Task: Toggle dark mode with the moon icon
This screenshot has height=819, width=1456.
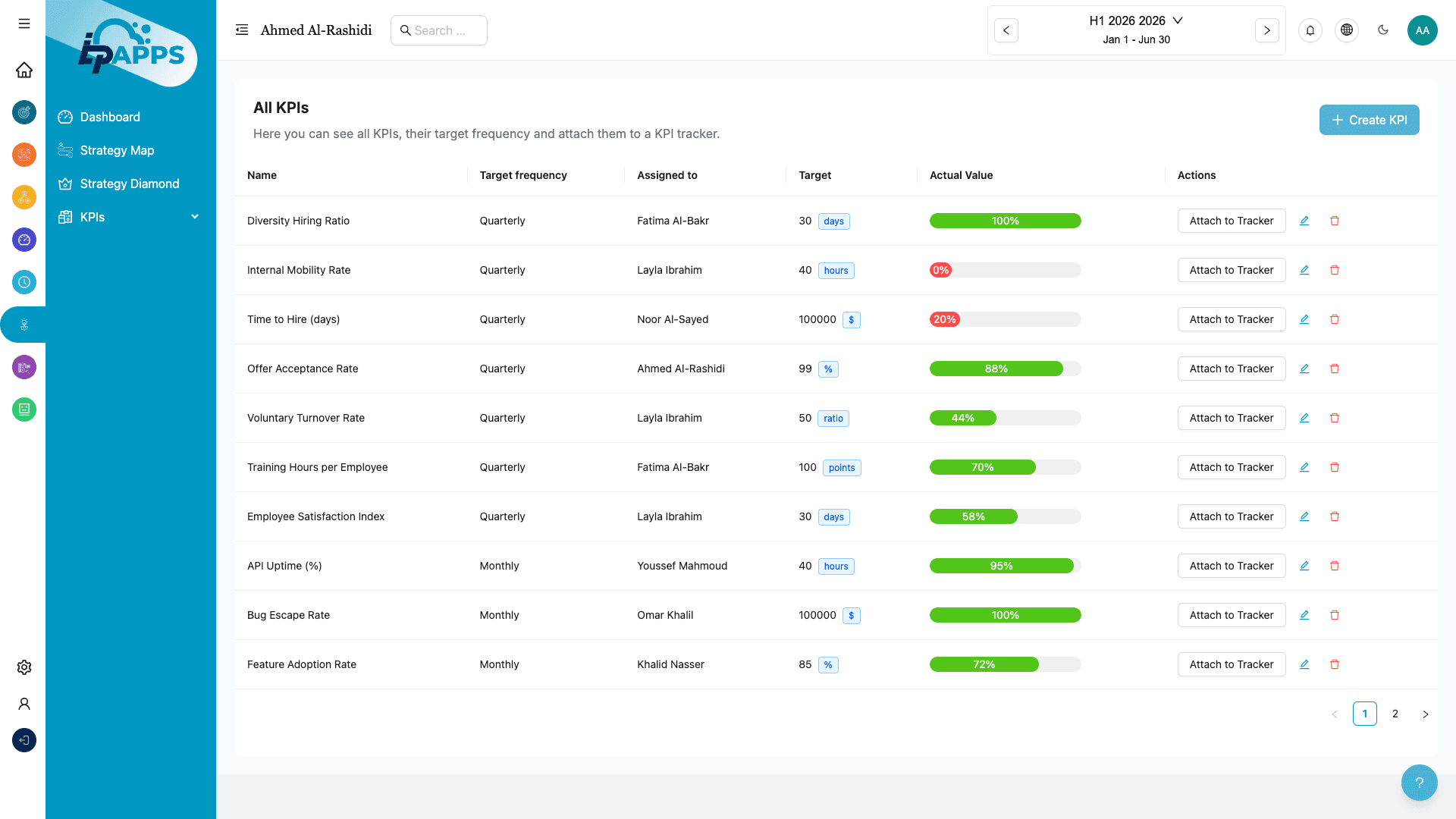Action: coord(1383,30)
